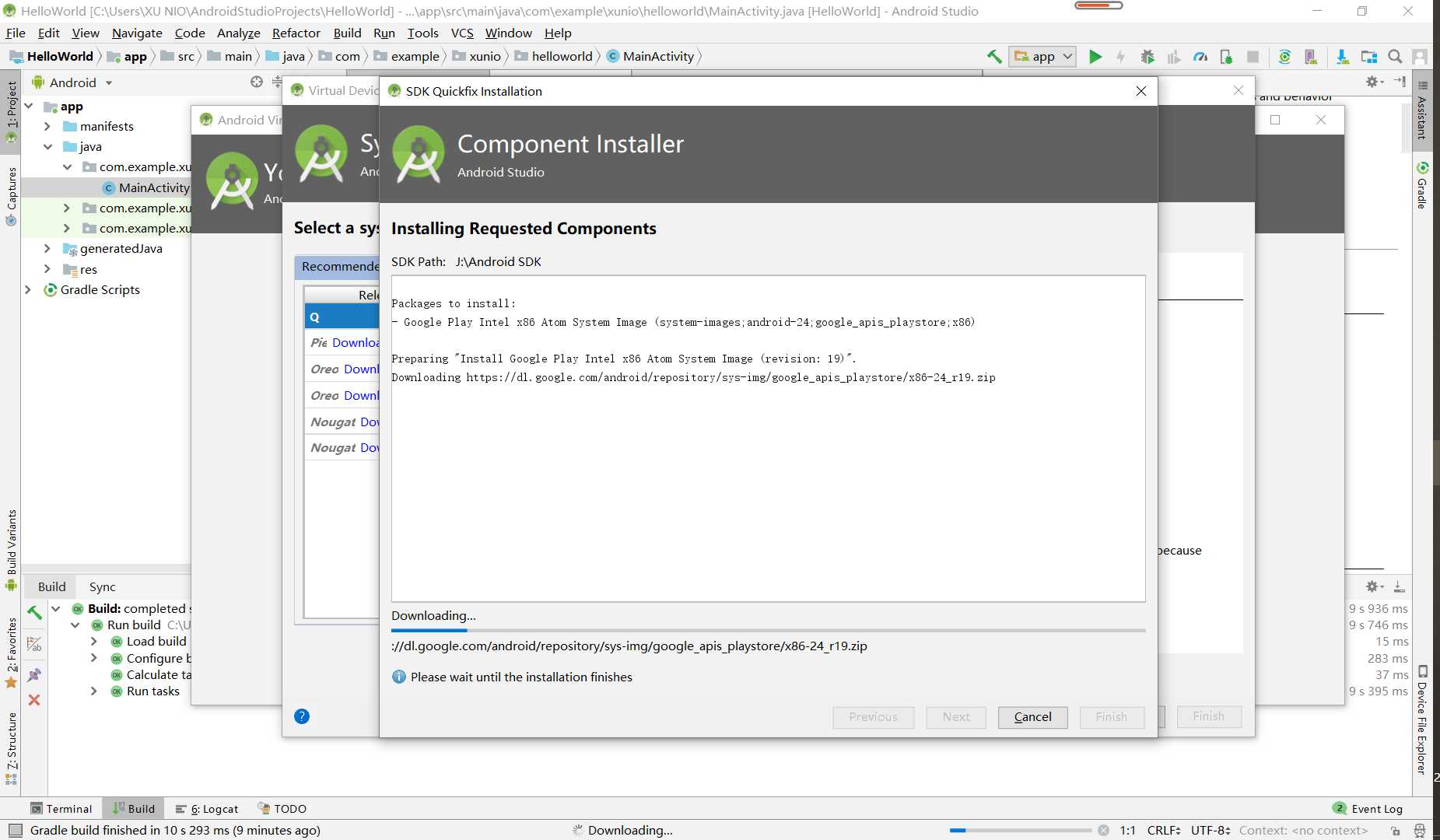This screenshot has height=840, width=1440.
Task: Run app with coverage icon
Action: pos(1174,56)
